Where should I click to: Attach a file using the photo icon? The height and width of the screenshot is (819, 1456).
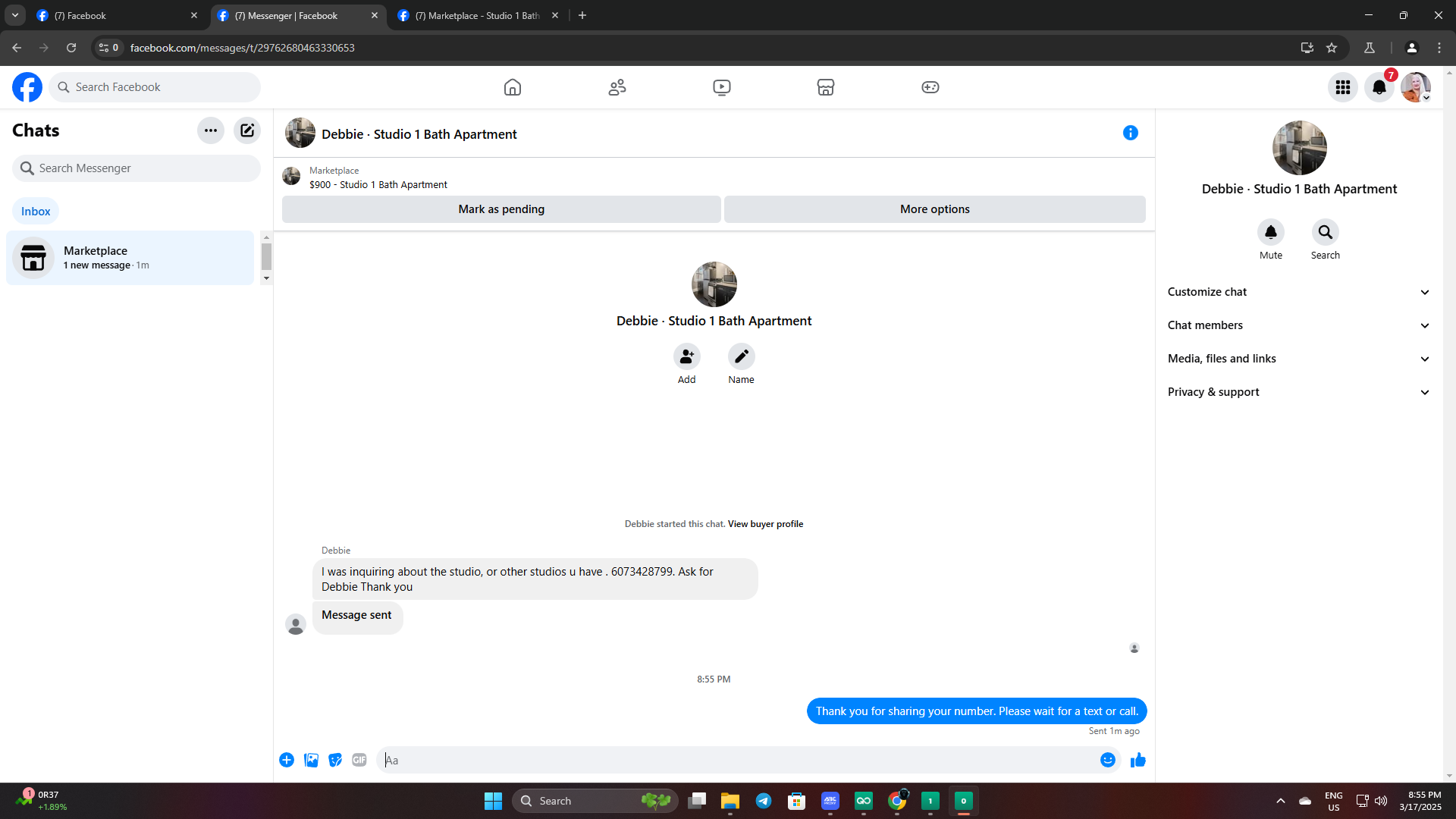(311, 760)
